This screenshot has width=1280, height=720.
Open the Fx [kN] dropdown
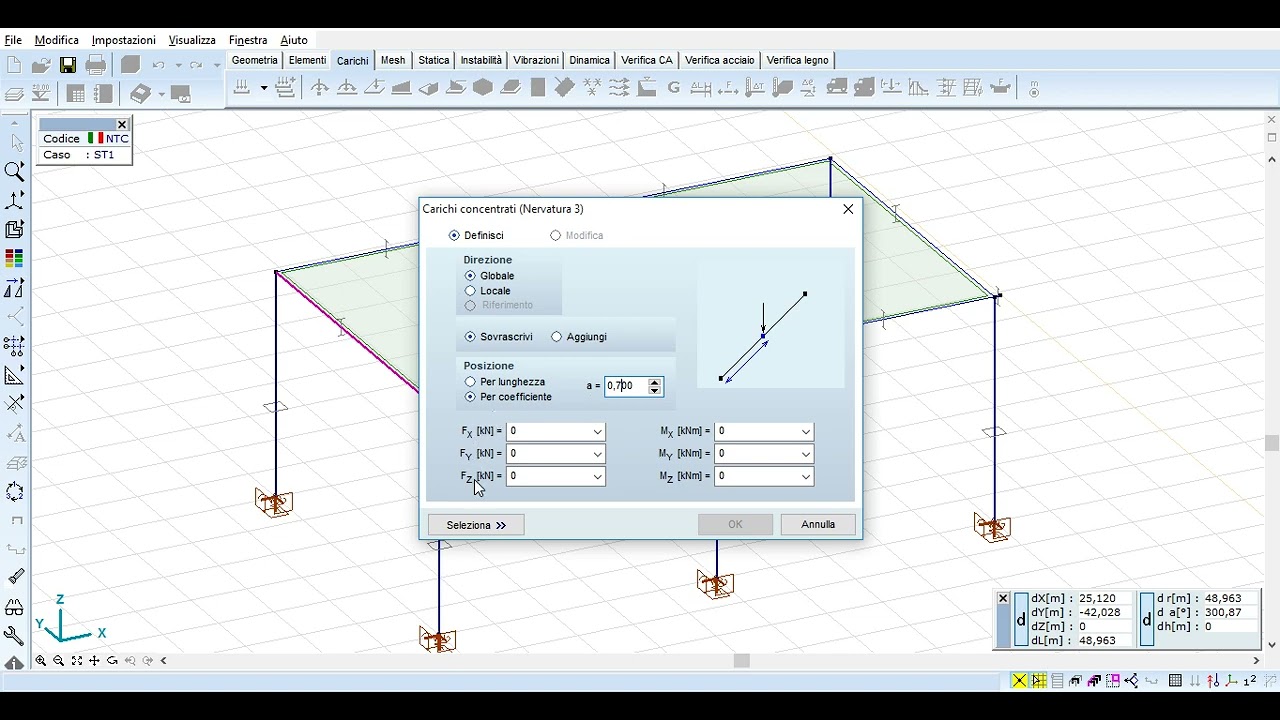[597, 432]
